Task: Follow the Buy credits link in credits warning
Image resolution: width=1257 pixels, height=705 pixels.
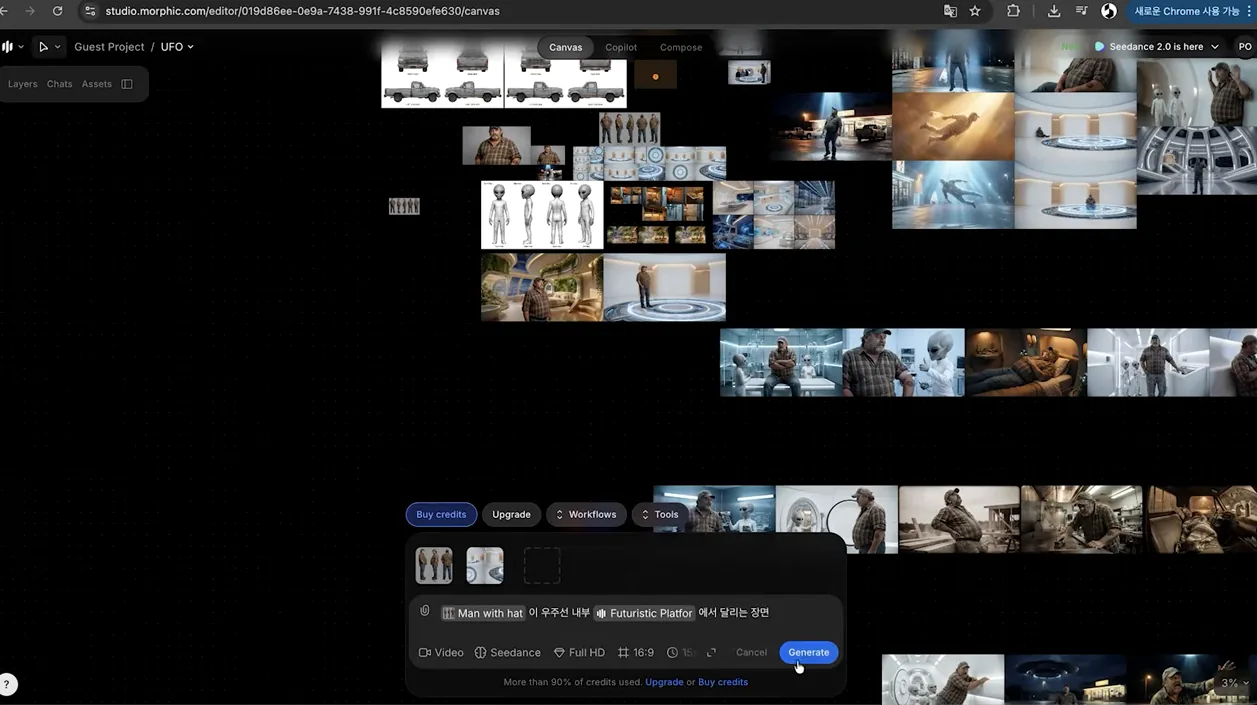Action: [x=723, y=682]
